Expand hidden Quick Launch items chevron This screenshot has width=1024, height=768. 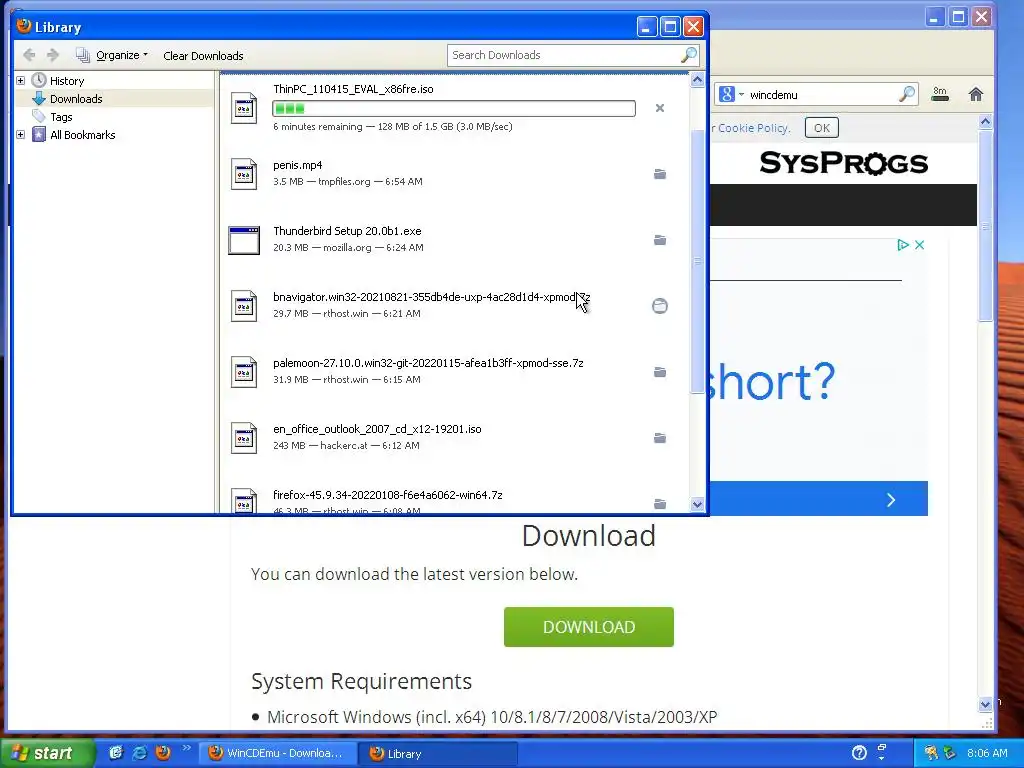pyautogui.click(x=186, y=748)
